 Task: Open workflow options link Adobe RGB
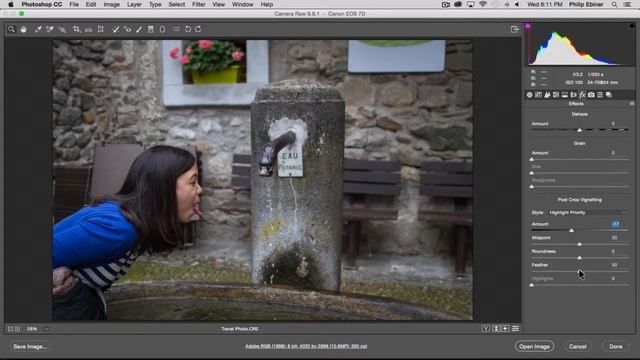306,346
